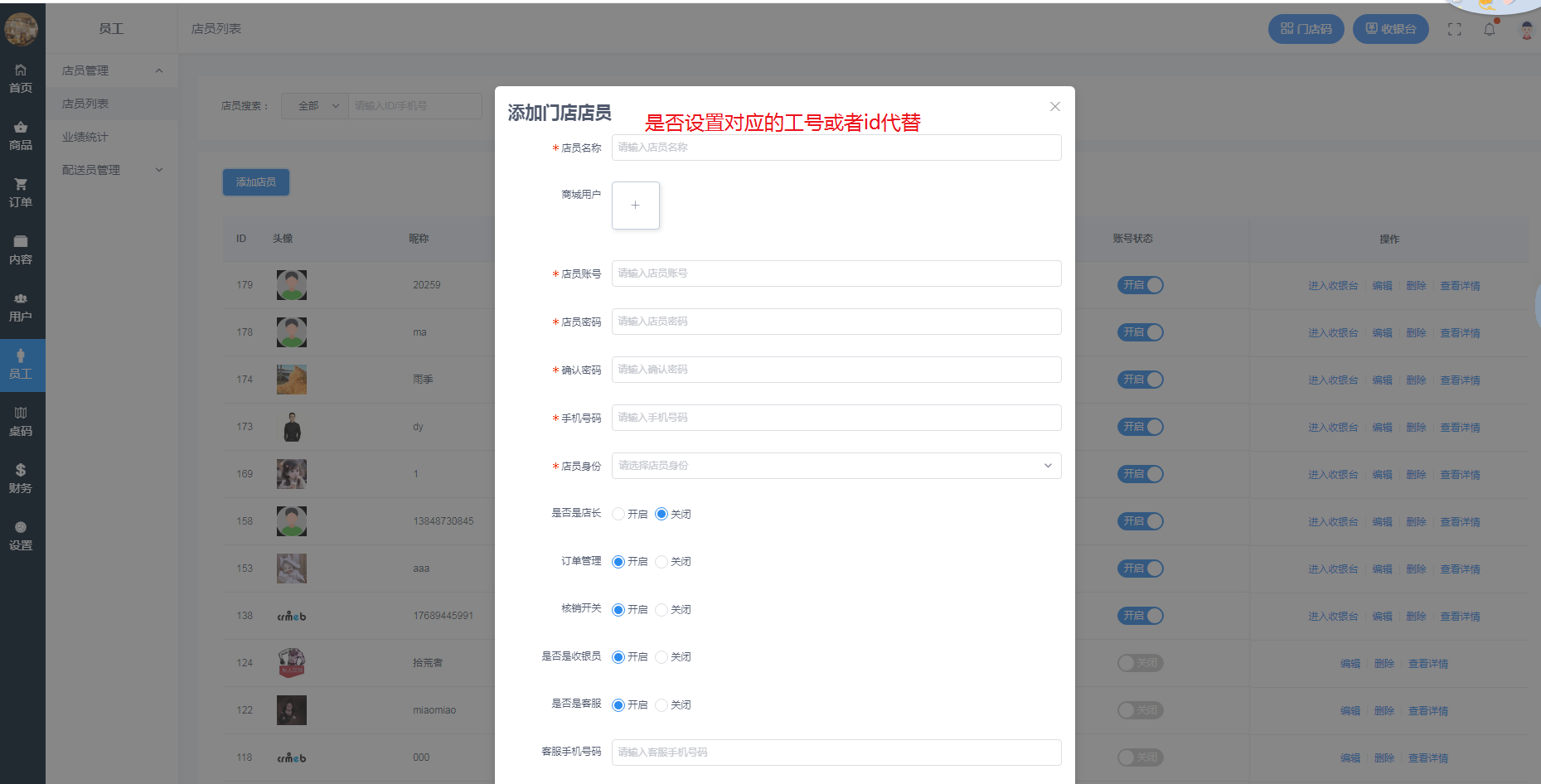Click the 店员列表 page title
Screen dimensions: 1541x784
[216, 29]
